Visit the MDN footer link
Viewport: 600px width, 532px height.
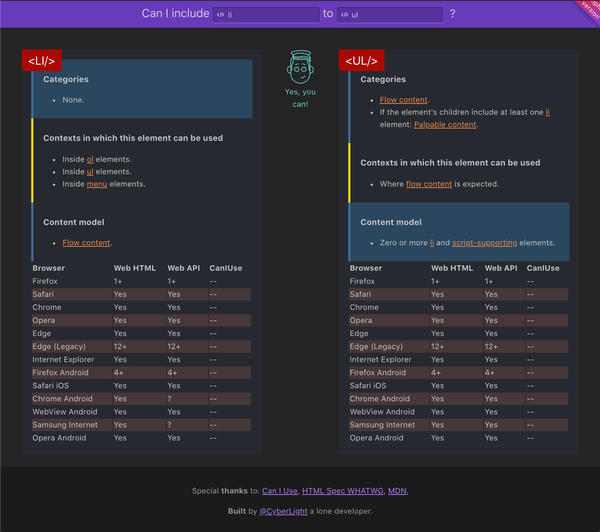click(x=397, y=491)
